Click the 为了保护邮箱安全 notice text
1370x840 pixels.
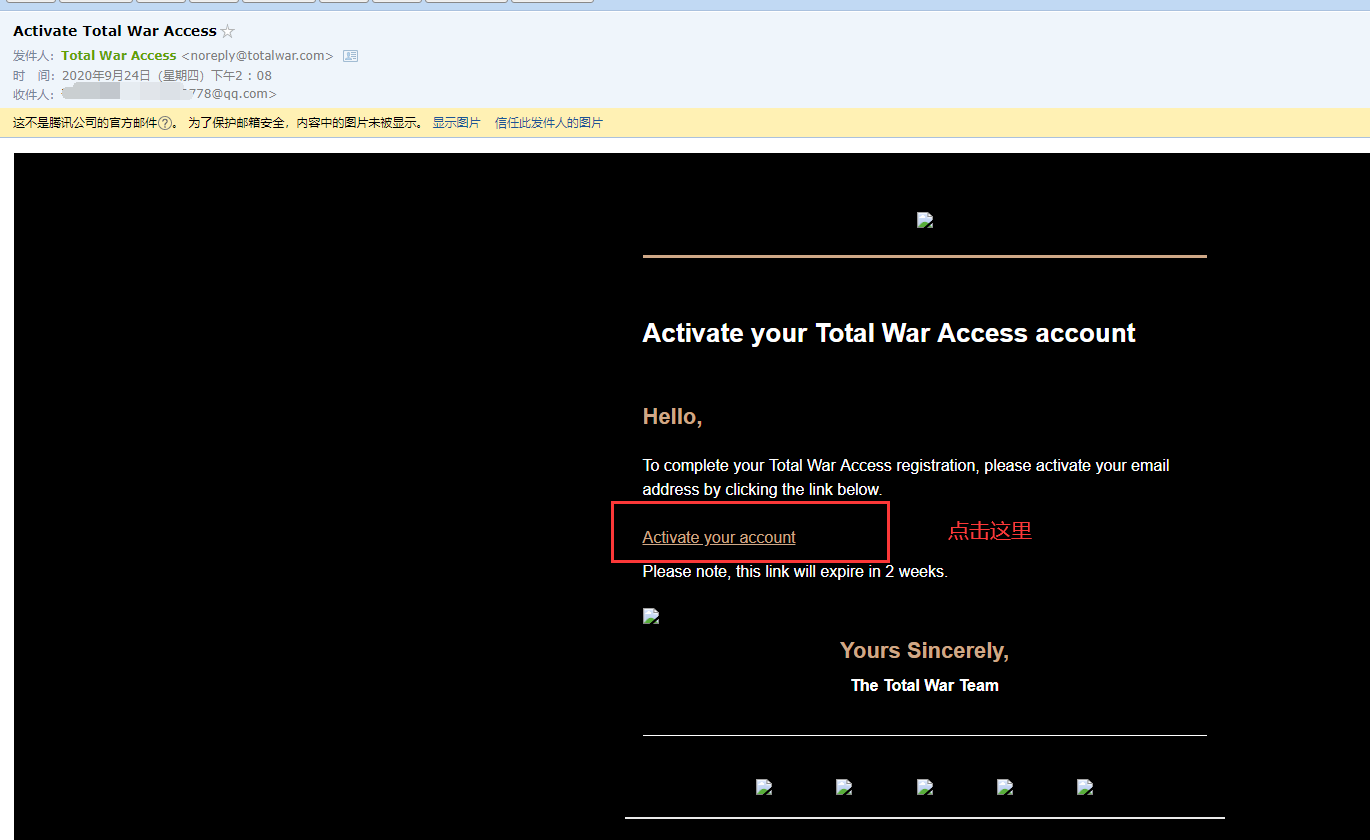pos(306,123)
